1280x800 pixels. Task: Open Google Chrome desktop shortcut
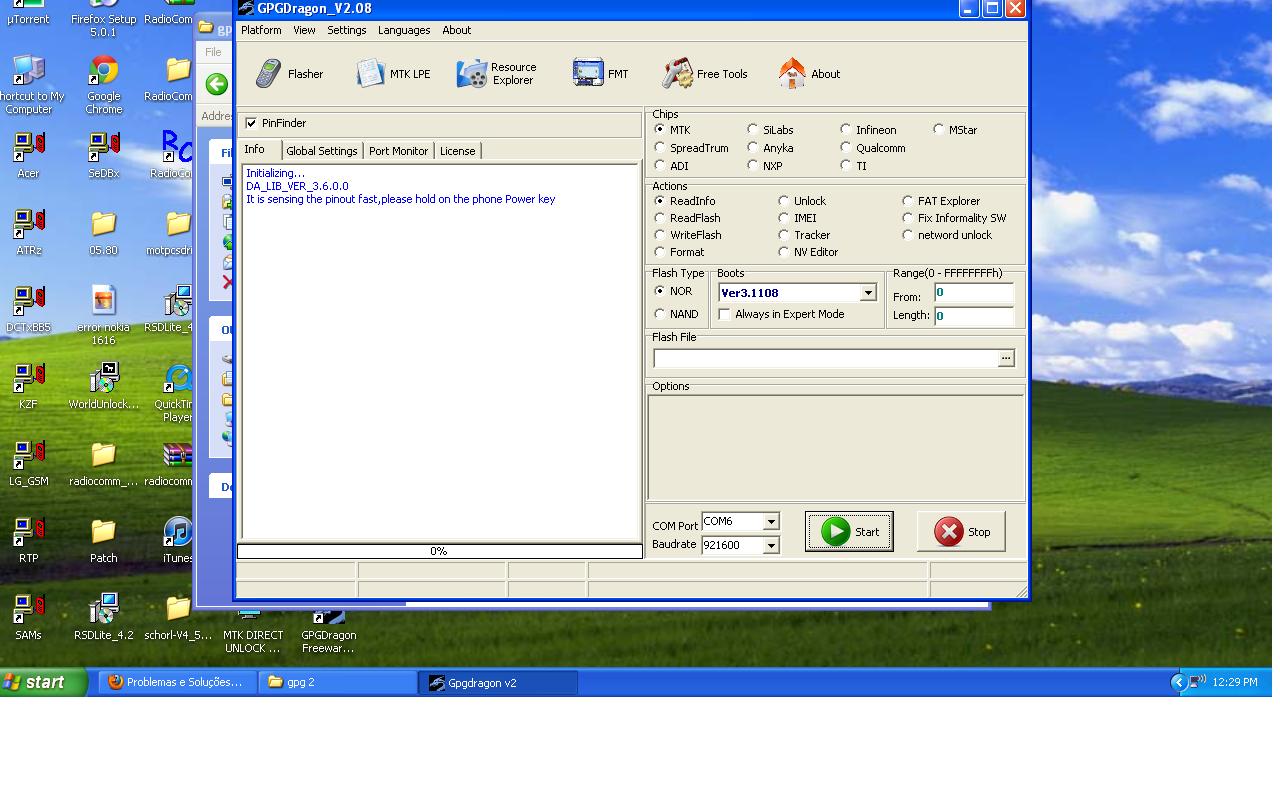pos(103,84)
